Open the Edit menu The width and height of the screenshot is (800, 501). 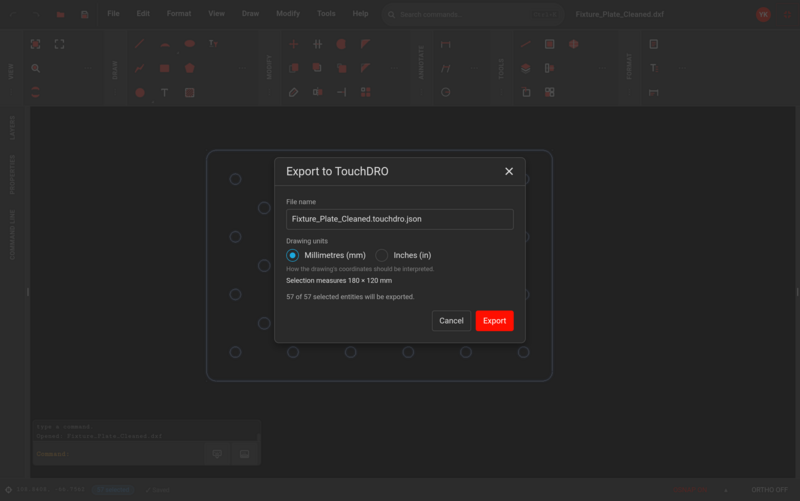coord(143,14)
